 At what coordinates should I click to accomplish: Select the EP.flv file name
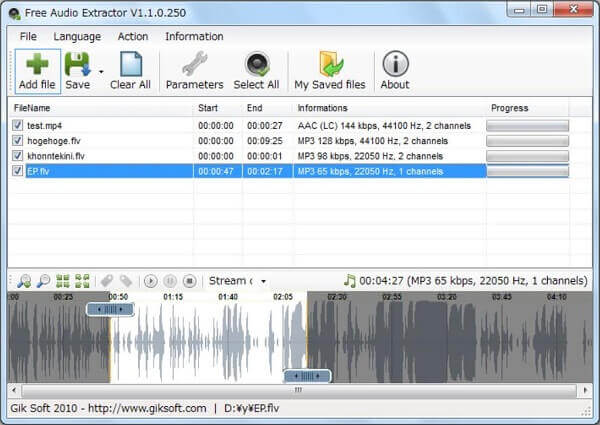[38, 171]
